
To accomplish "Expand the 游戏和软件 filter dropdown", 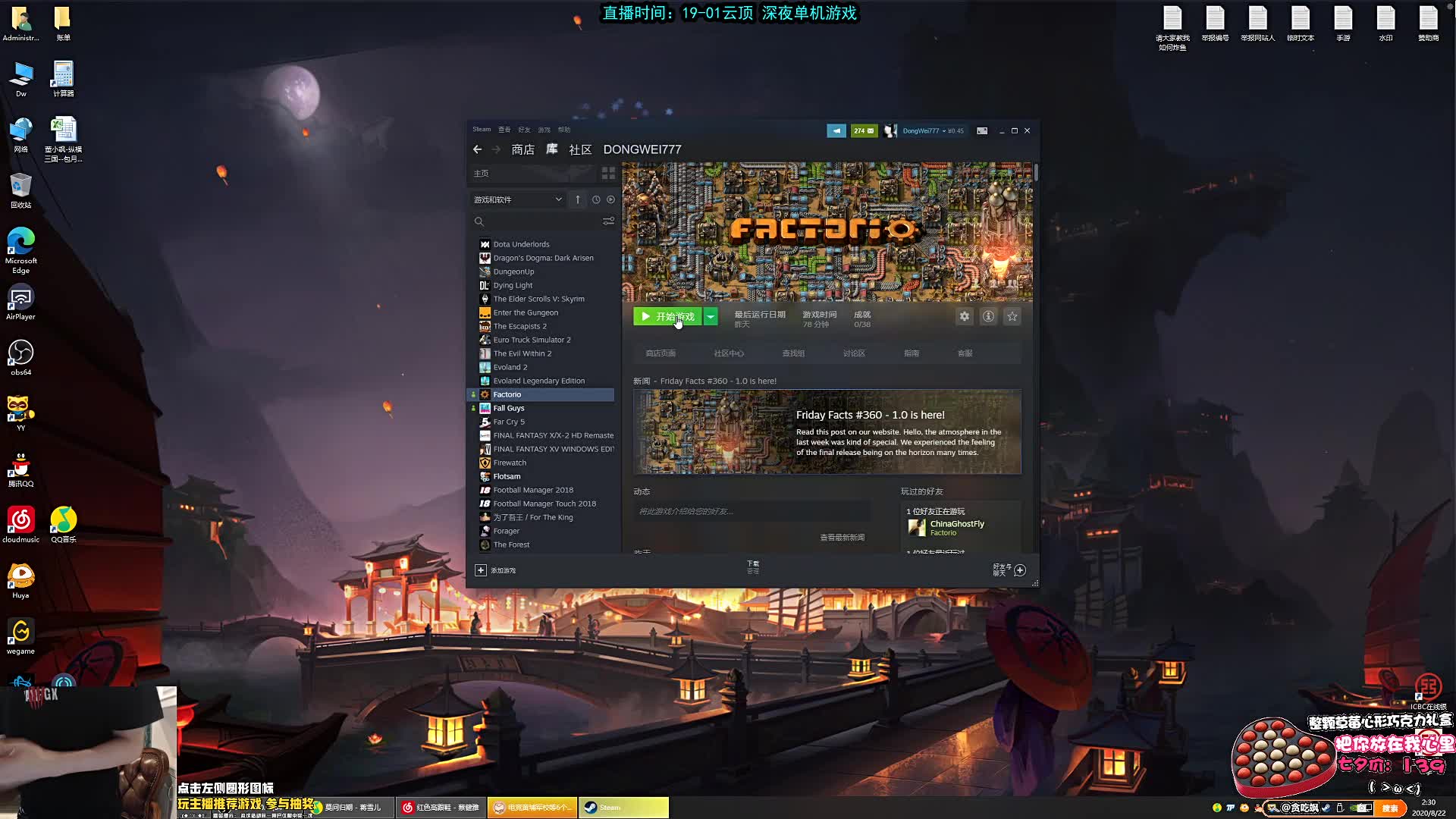I will 517,199.
